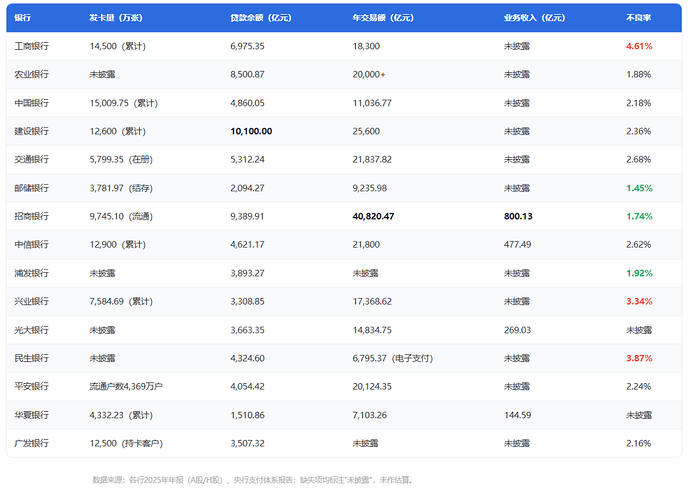Click 兴业银行 red 3.34% rate

(639, 301)
